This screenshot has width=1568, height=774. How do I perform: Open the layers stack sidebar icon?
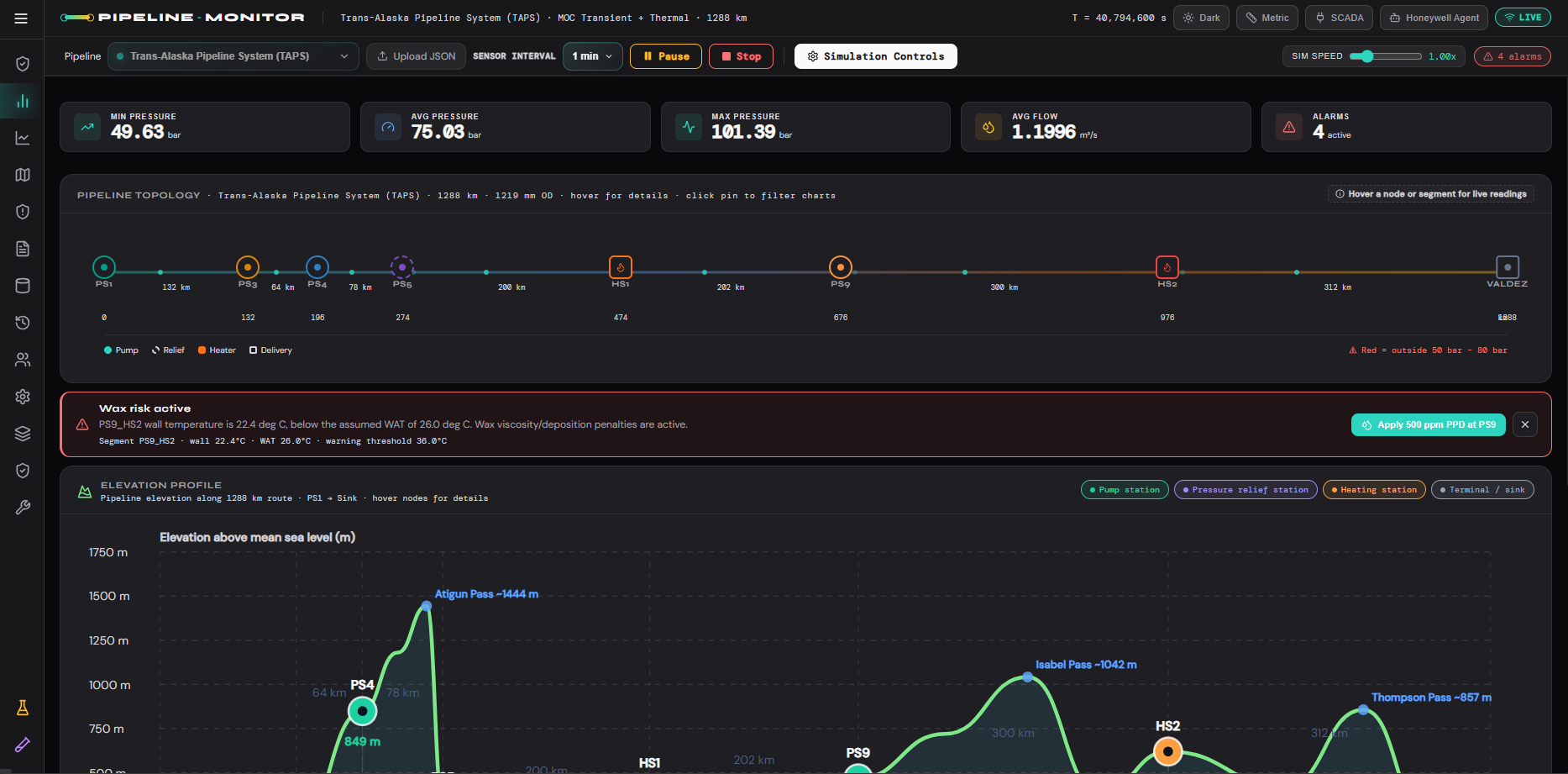(x=23, y=434)
